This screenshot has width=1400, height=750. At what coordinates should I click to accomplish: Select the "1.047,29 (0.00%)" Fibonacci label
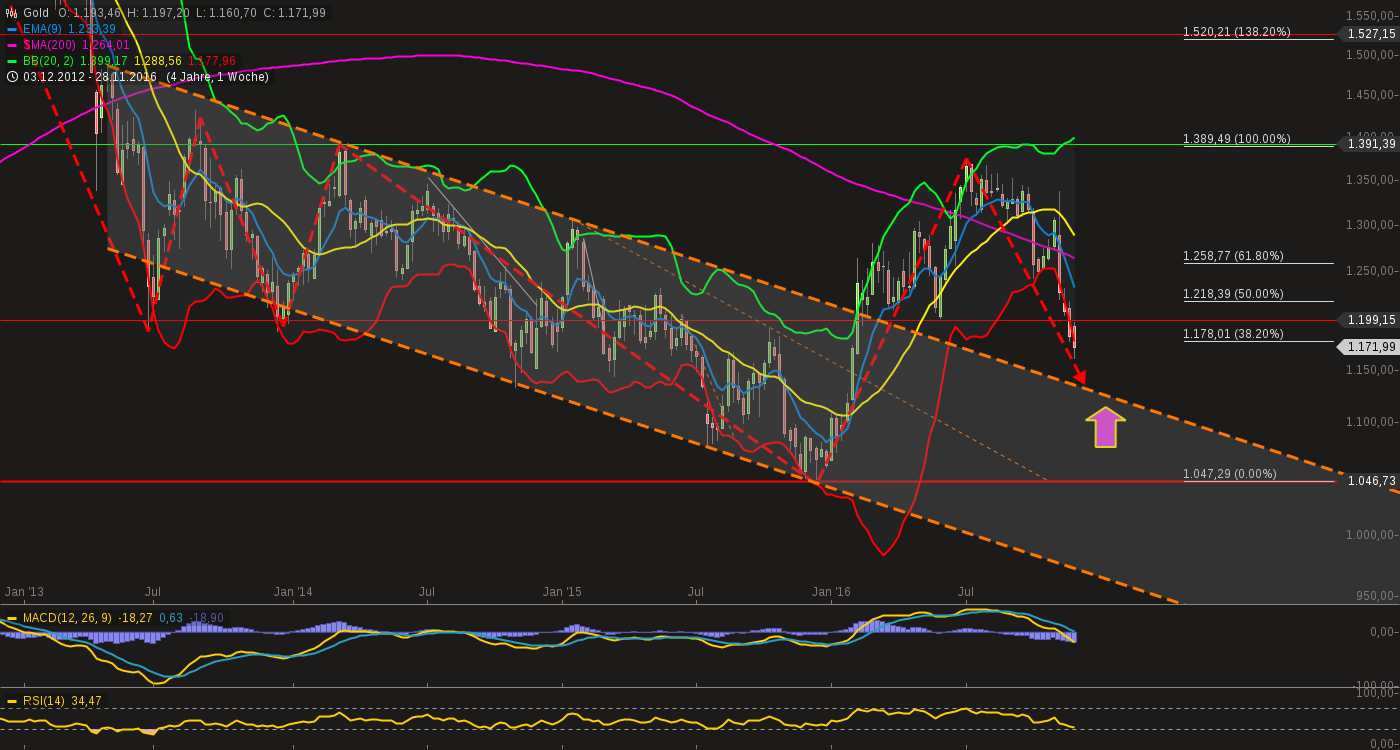click(1228, 474)
